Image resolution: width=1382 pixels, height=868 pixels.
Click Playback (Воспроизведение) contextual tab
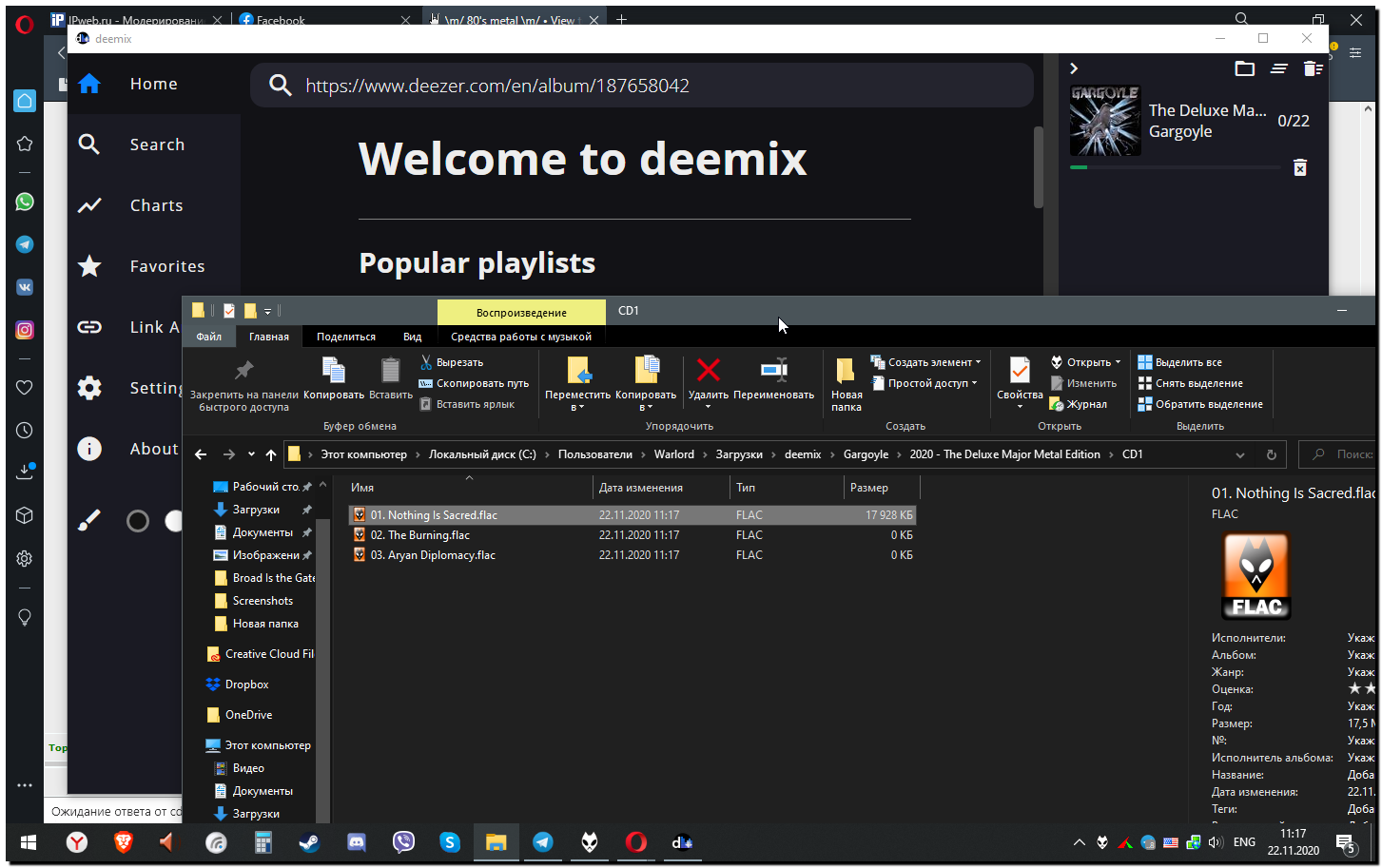tap(521, 312)
